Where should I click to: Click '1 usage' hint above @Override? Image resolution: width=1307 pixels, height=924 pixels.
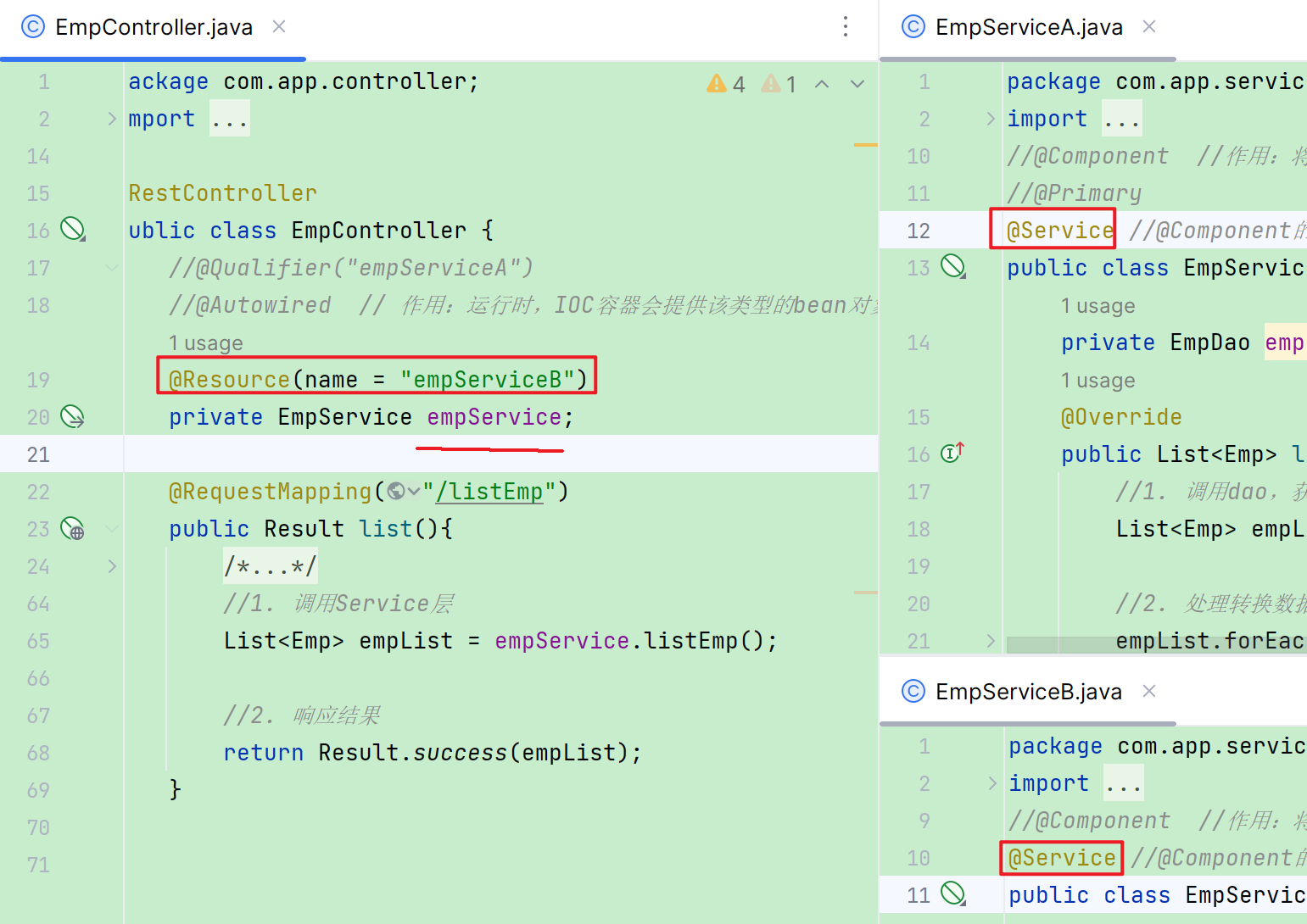click(x=1098, y=381)
